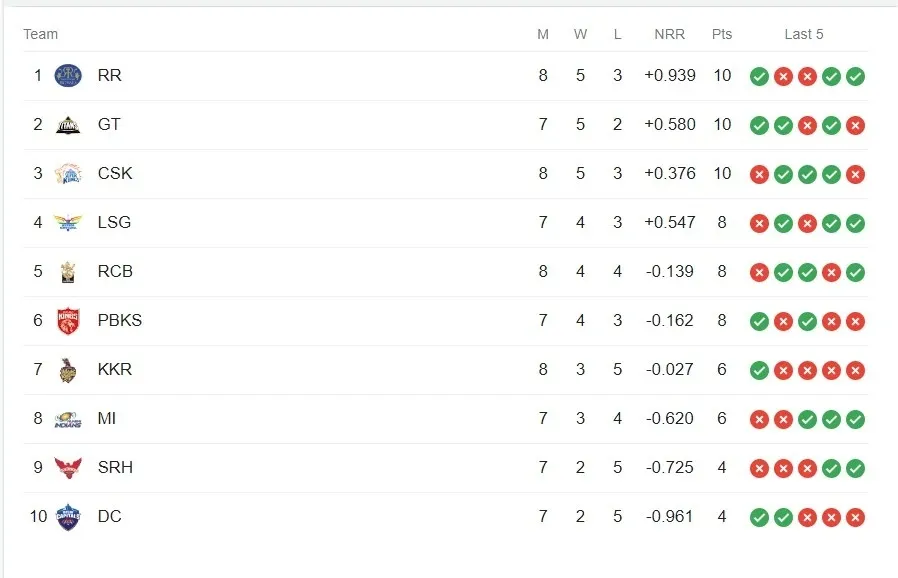Click the Pts column header
This screenshot has height=578, width=898.
[722, 34]
